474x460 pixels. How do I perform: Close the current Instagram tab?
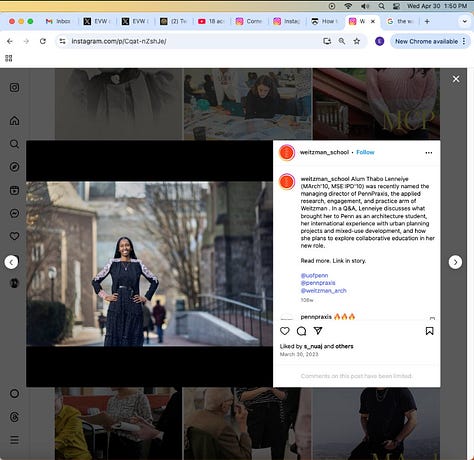(373, 21)
